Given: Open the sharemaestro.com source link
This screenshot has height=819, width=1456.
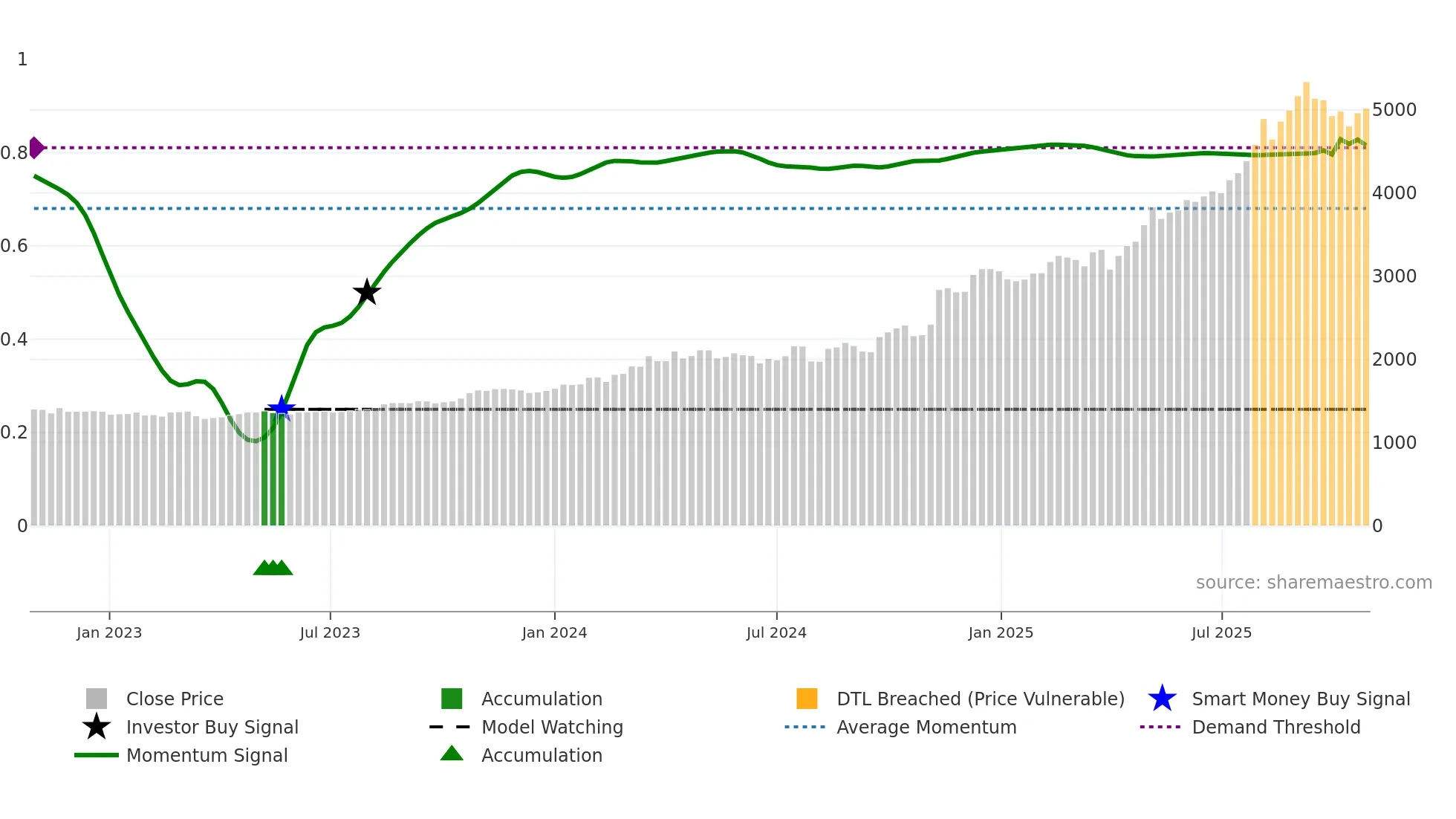Looking at the screenshot, I should click(x=1313, y=583).
